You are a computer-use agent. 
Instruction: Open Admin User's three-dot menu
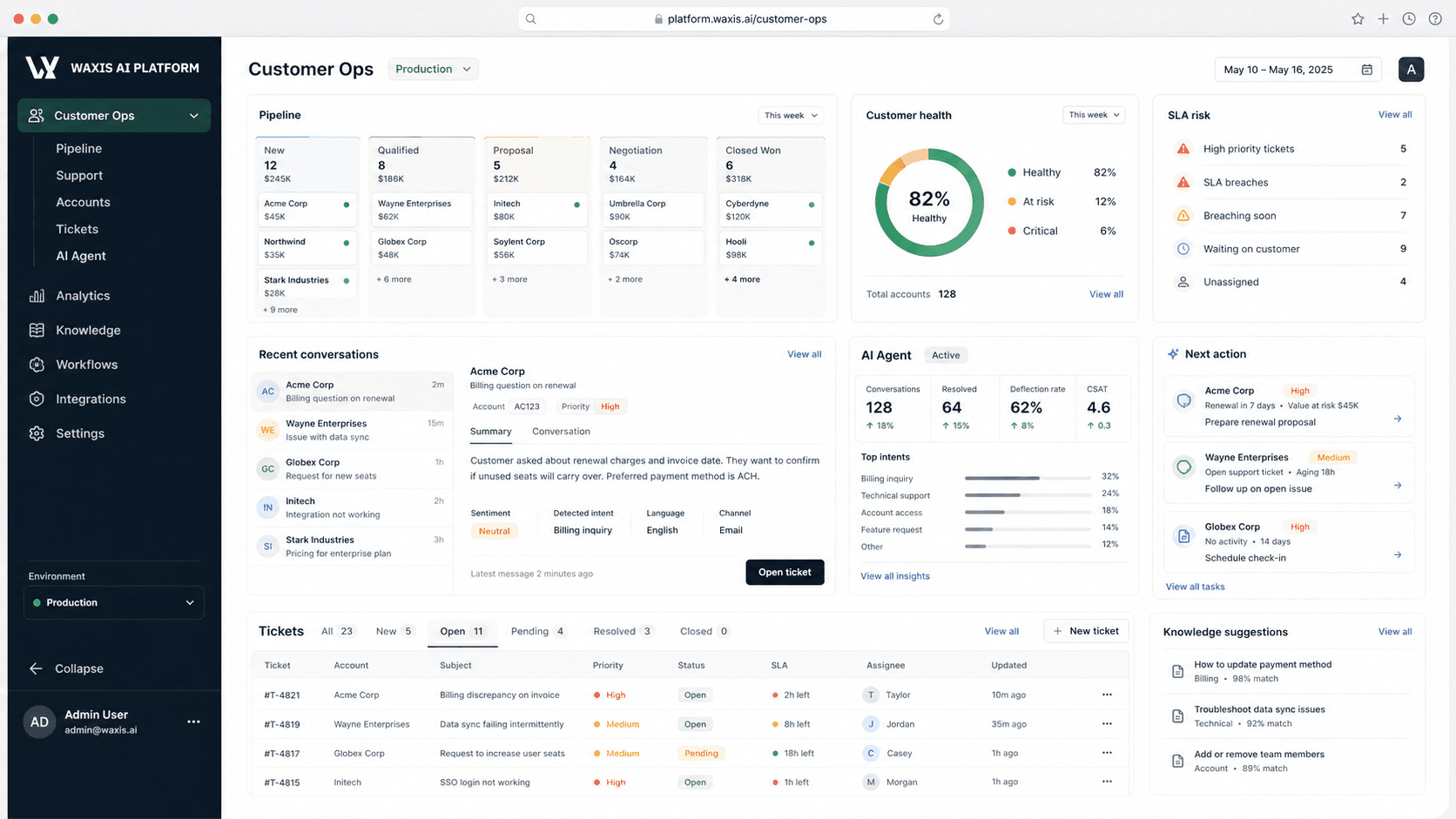[193, 722]
